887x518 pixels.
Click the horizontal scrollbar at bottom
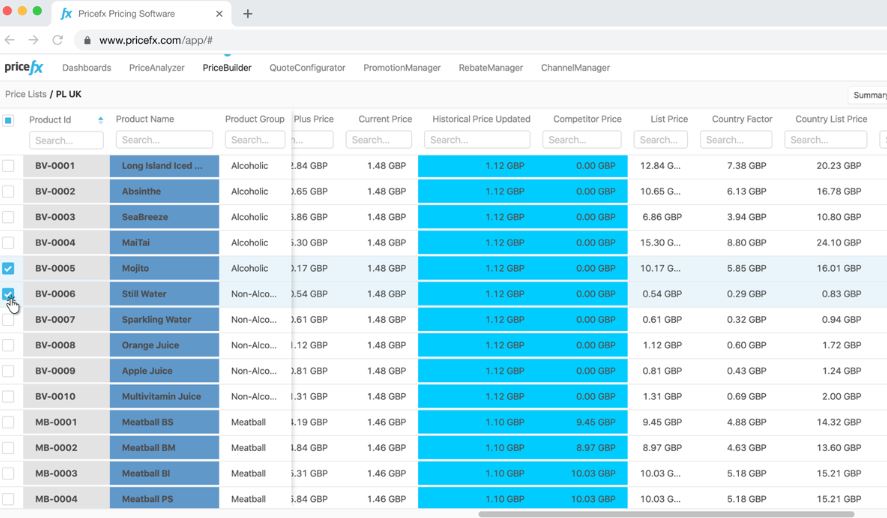pos(666,514)
